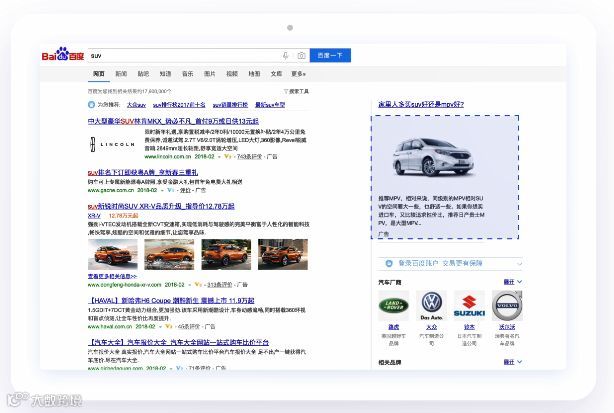
Task: Click the silver MPV car image
Action: click(x=433, y=157)
